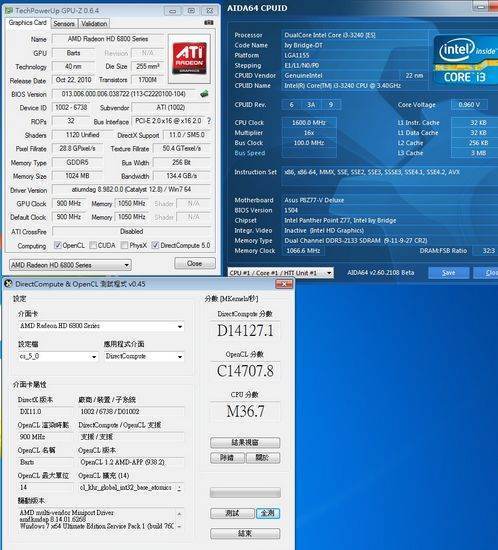Image resolution: width=498 pixels, height=550 pixels.
Task: Close the DirectCompute & OpenCL window
Action: point(284,284)
